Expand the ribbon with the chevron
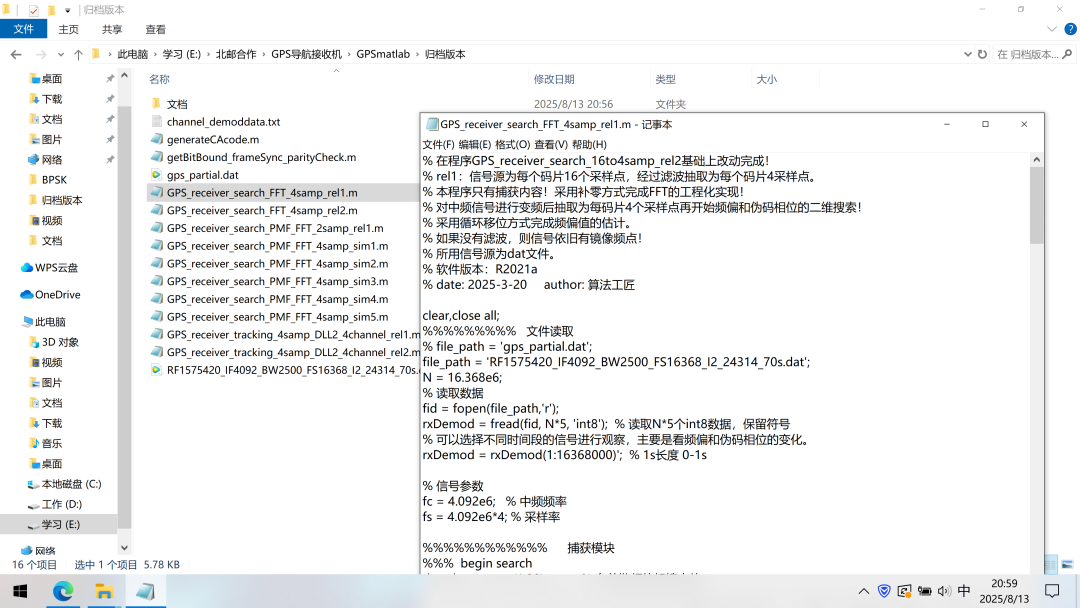The height and width of the screenshot is (608, 1080). [x=1050, y=30]
